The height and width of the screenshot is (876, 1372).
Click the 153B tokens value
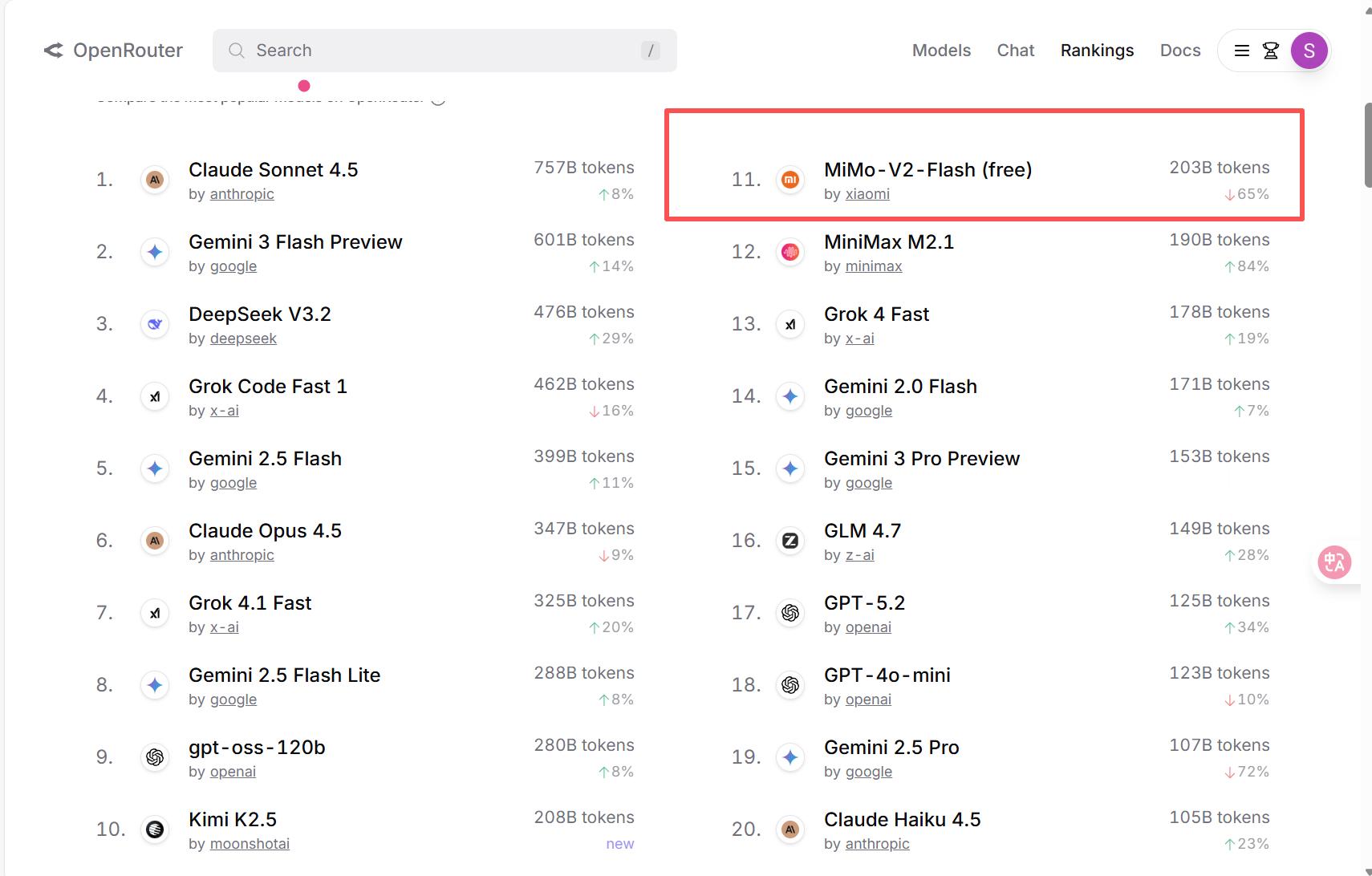point(1220,456)
